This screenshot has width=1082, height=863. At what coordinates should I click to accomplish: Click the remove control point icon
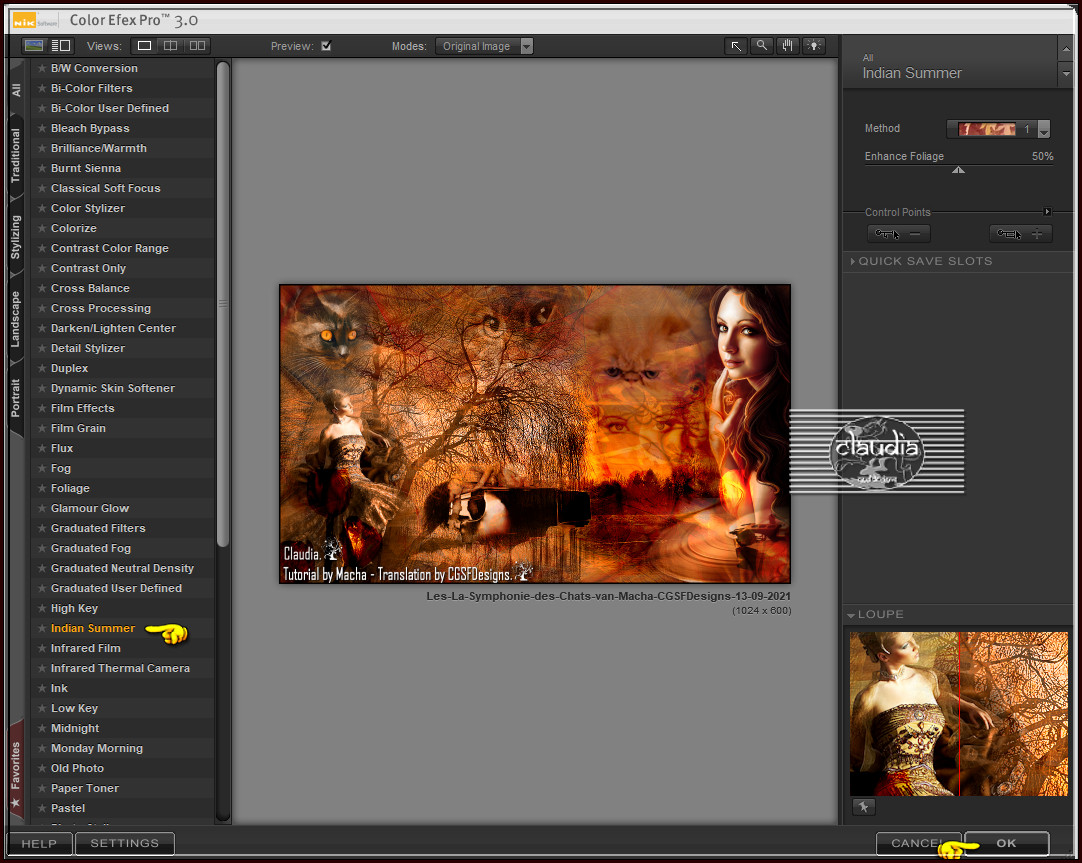[x=898, y=234]
